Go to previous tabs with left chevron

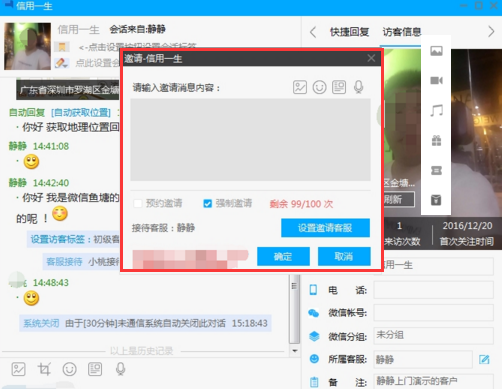coord(313,32)
